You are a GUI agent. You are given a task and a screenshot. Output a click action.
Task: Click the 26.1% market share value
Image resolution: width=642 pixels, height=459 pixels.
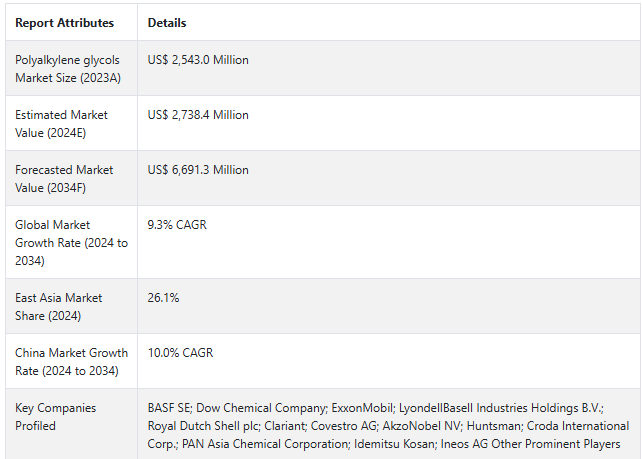(x=164, y=298)
